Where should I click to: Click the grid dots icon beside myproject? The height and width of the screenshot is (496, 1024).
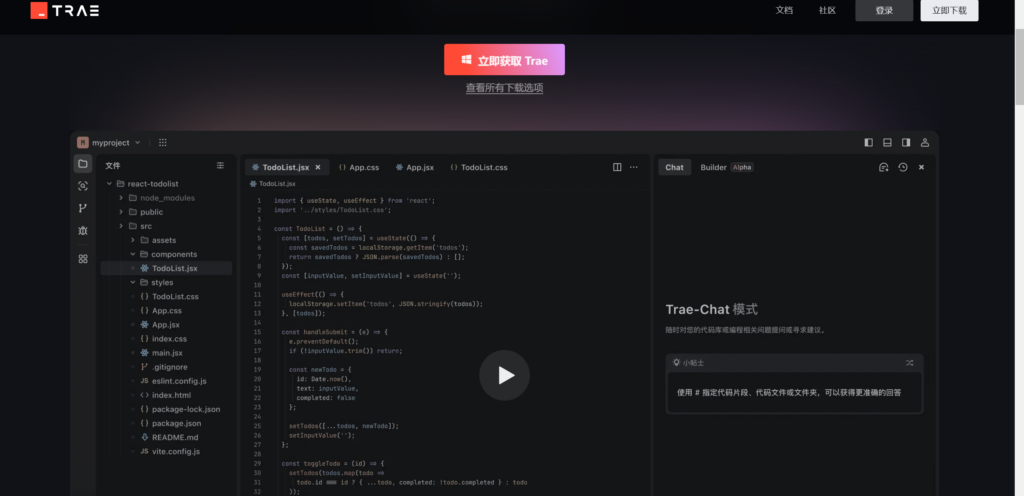click(163, 142)
